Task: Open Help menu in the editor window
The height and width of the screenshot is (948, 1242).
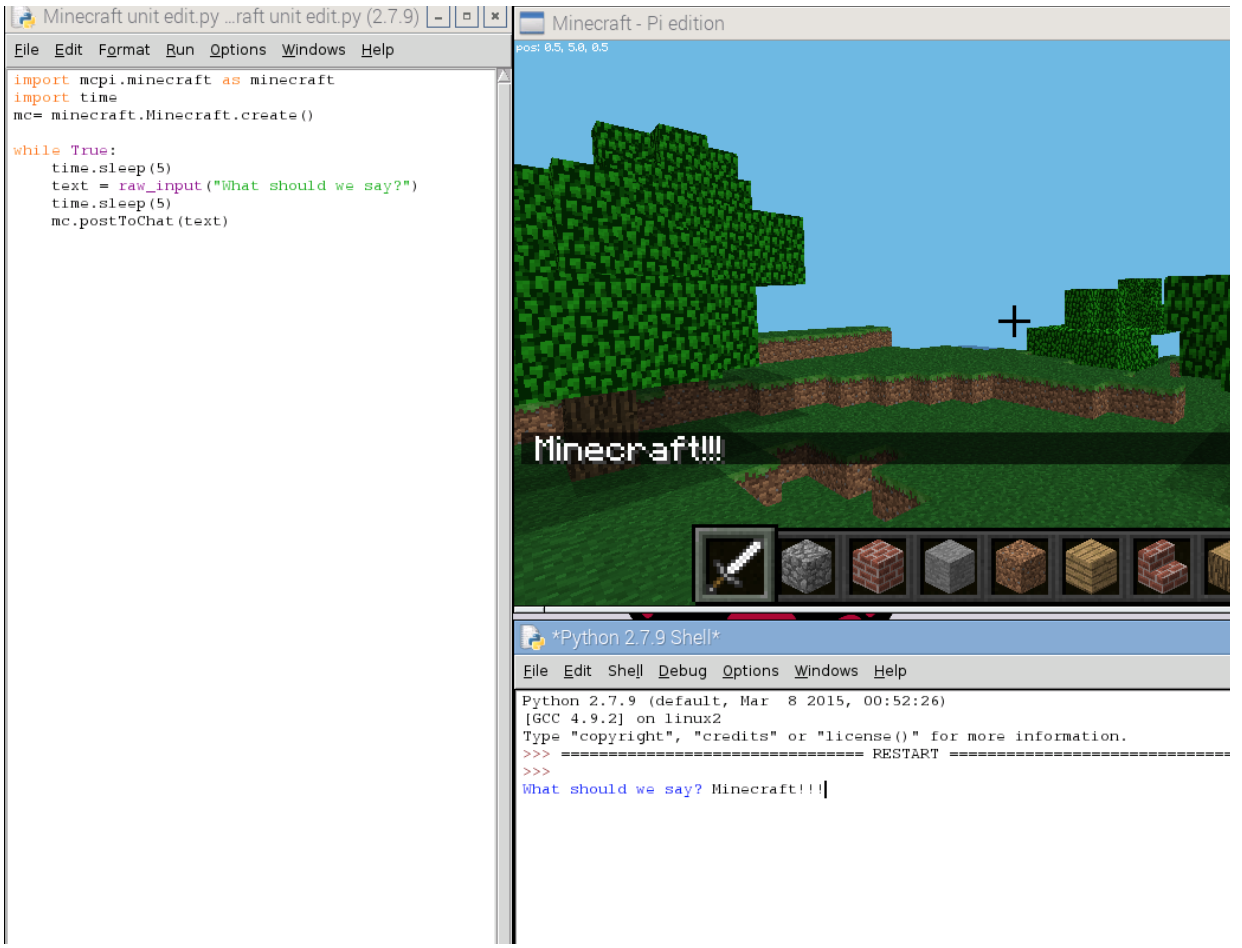Action: (378, 49)
